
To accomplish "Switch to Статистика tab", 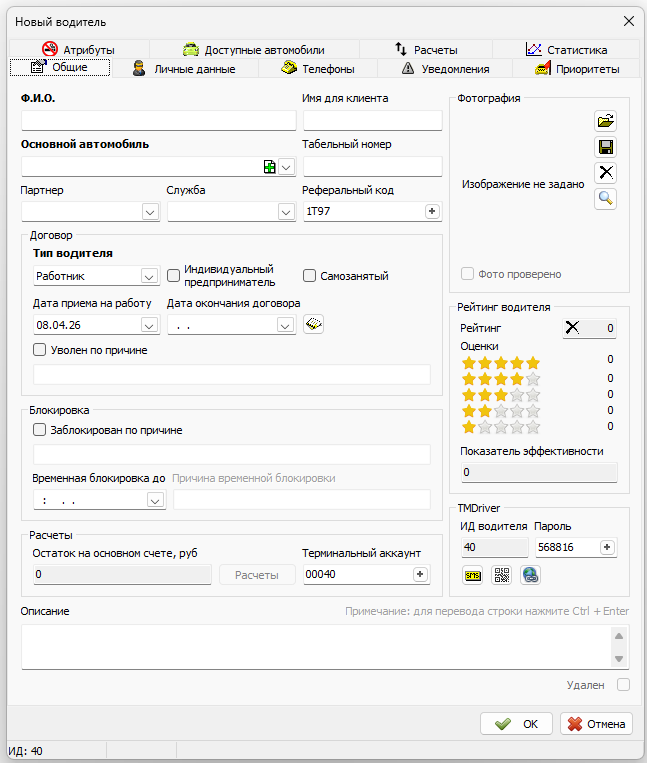I will 566,49.
